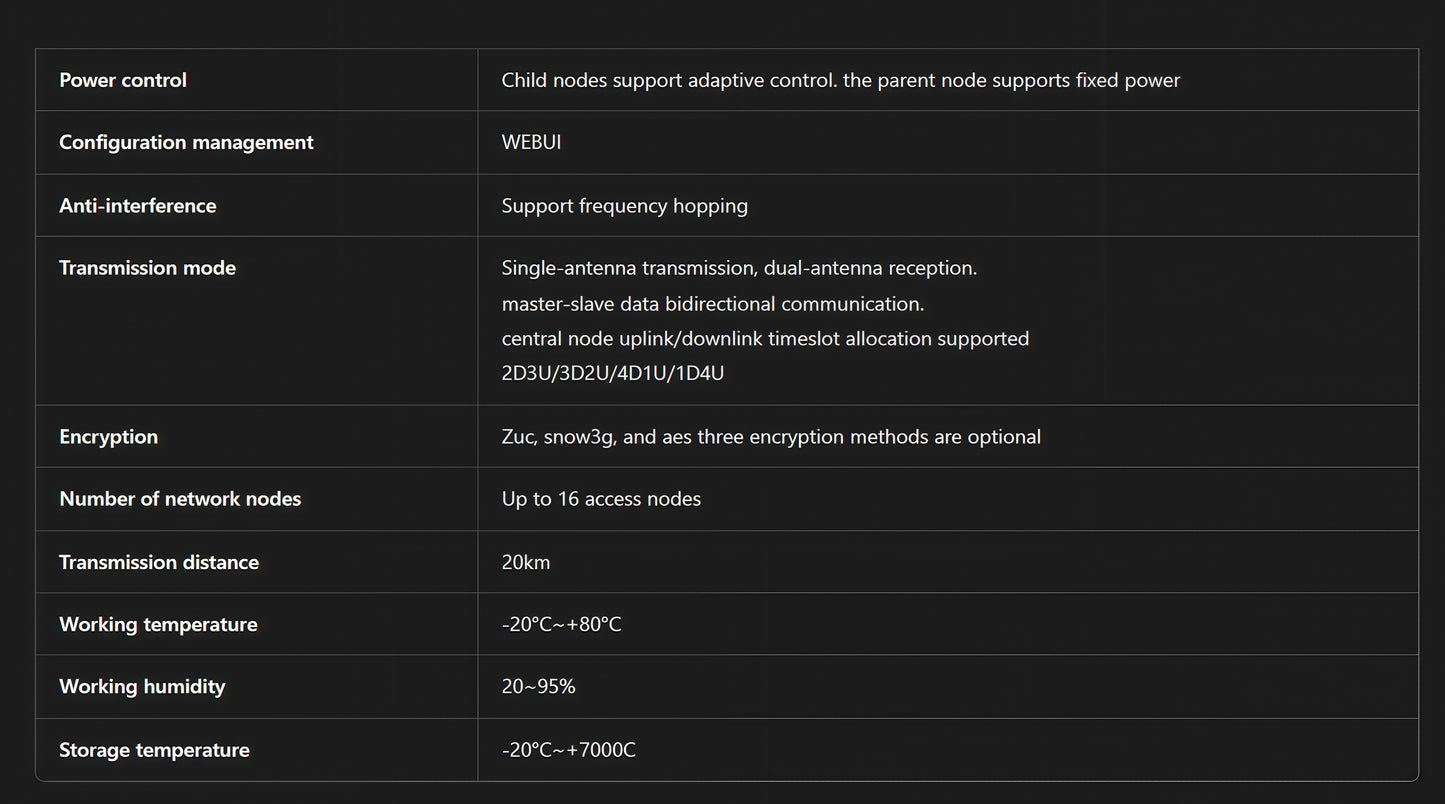The image size is (1445, 804).
Task: Click Number of network nodes label
Action: pyautogui.click(x=180, y=498)
